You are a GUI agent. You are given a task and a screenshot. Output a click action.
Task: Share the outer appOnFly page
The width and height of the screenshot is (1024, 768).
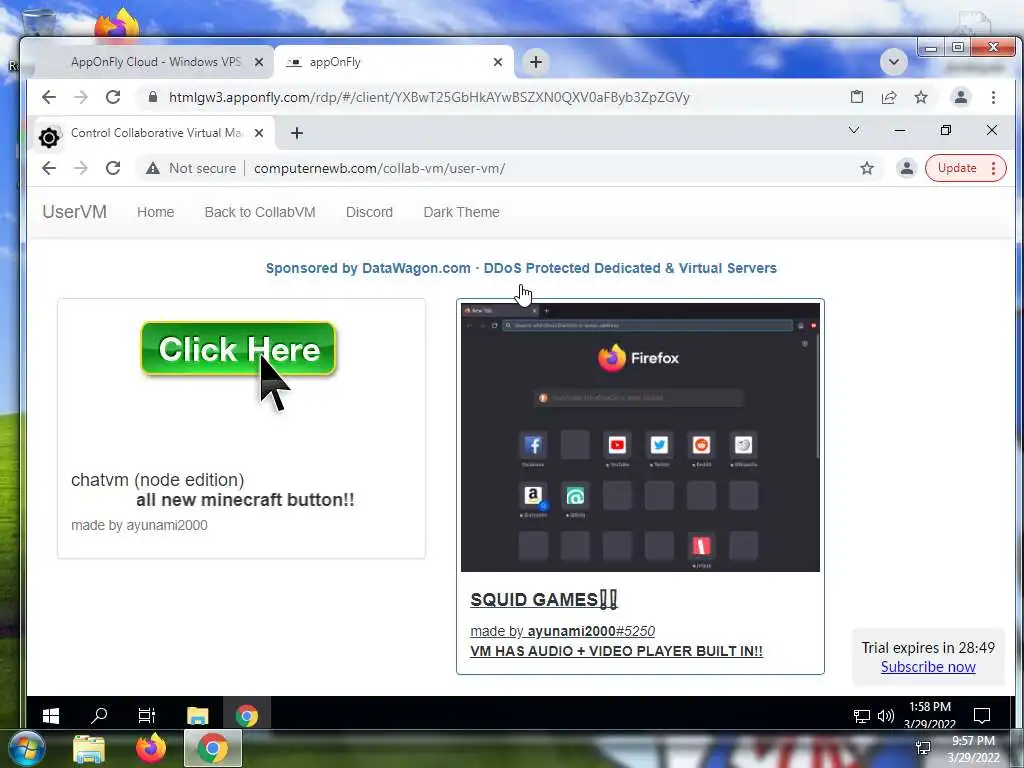(x=889, y=97)
